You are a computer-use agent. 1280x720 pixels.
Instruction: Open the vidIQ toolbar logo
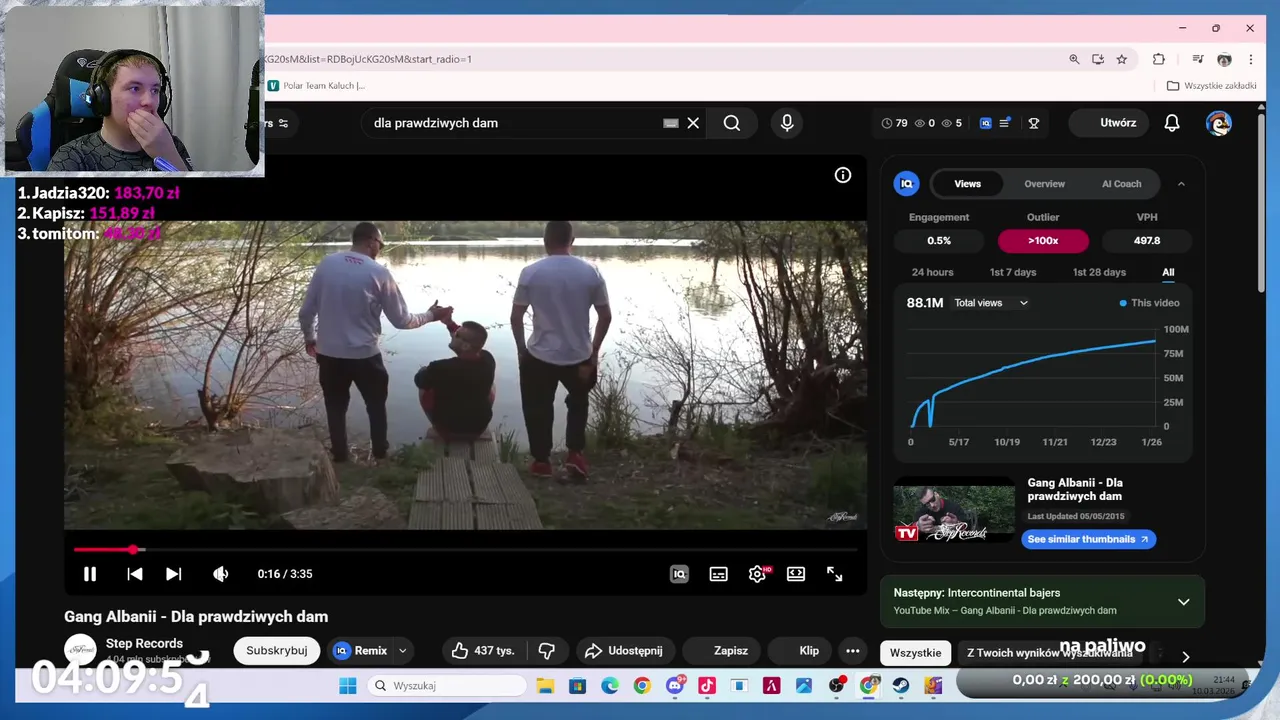tap(986, 123)
